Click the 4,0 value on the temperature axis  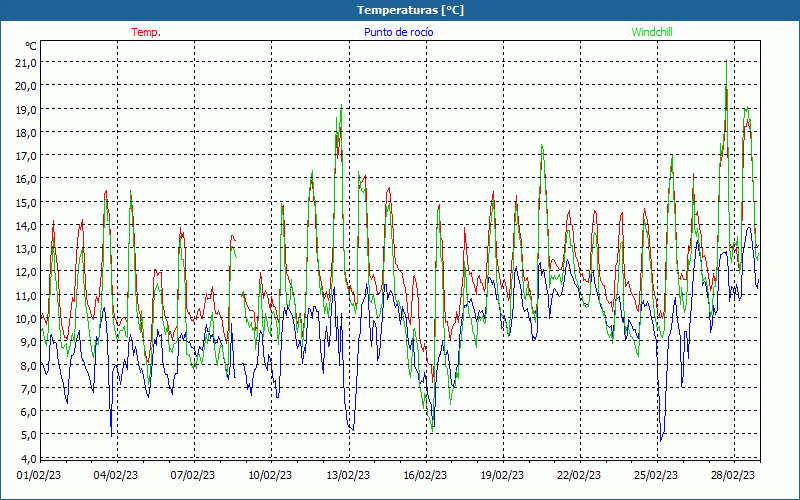click(28, 458)
